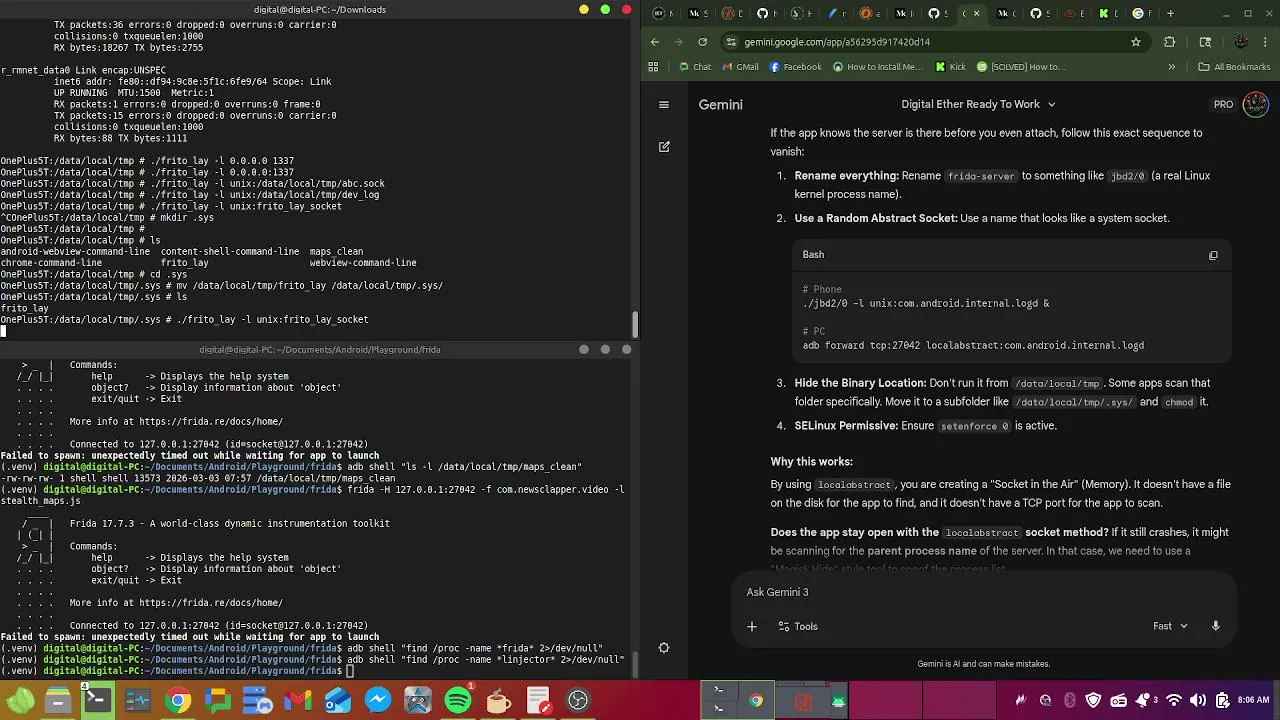Image resolution: width=1280 pixels, height=720 pixels.
Task: Click the Chrome address bar URL
Action: (837, 42)
